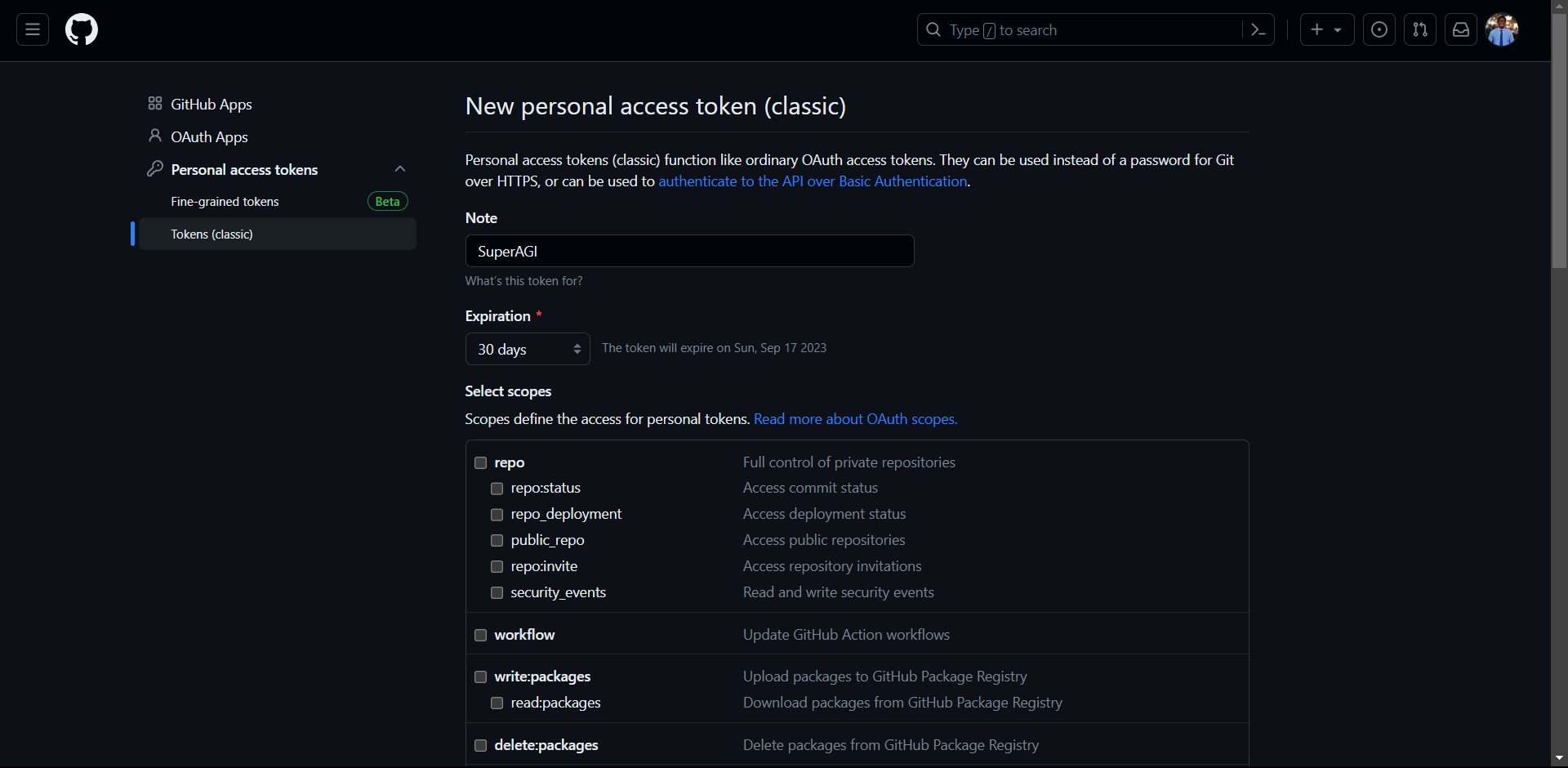Screen dimensions: 1568x768
Task: Collapse the Personal access tokens section
Action: coord(400,169)
